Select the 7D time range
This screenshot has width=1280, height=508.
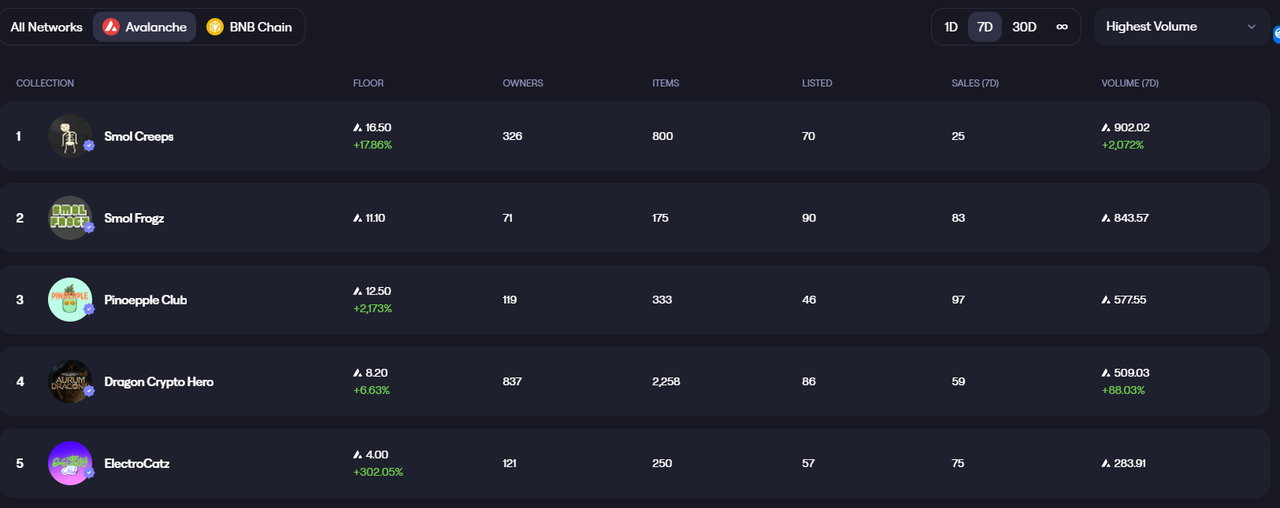(985, 27)
